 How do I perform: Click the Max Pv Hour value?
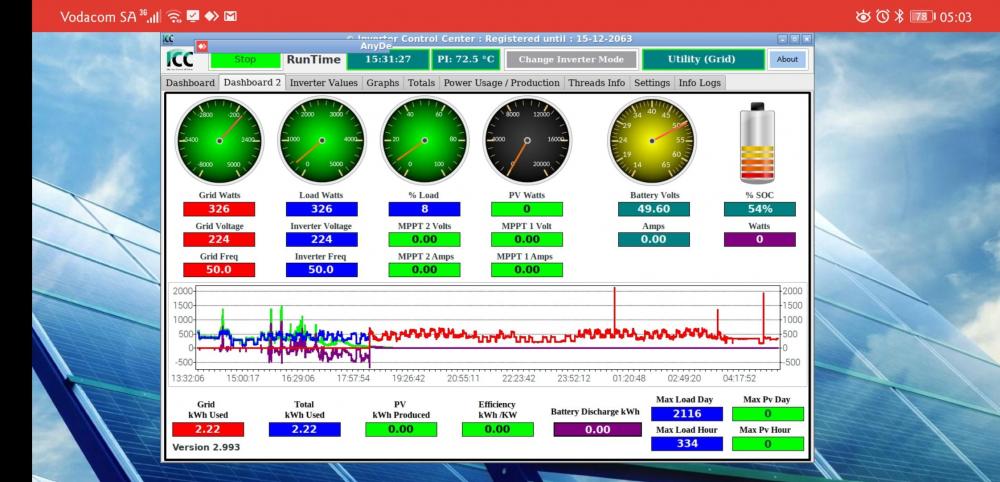pos(768,444)
